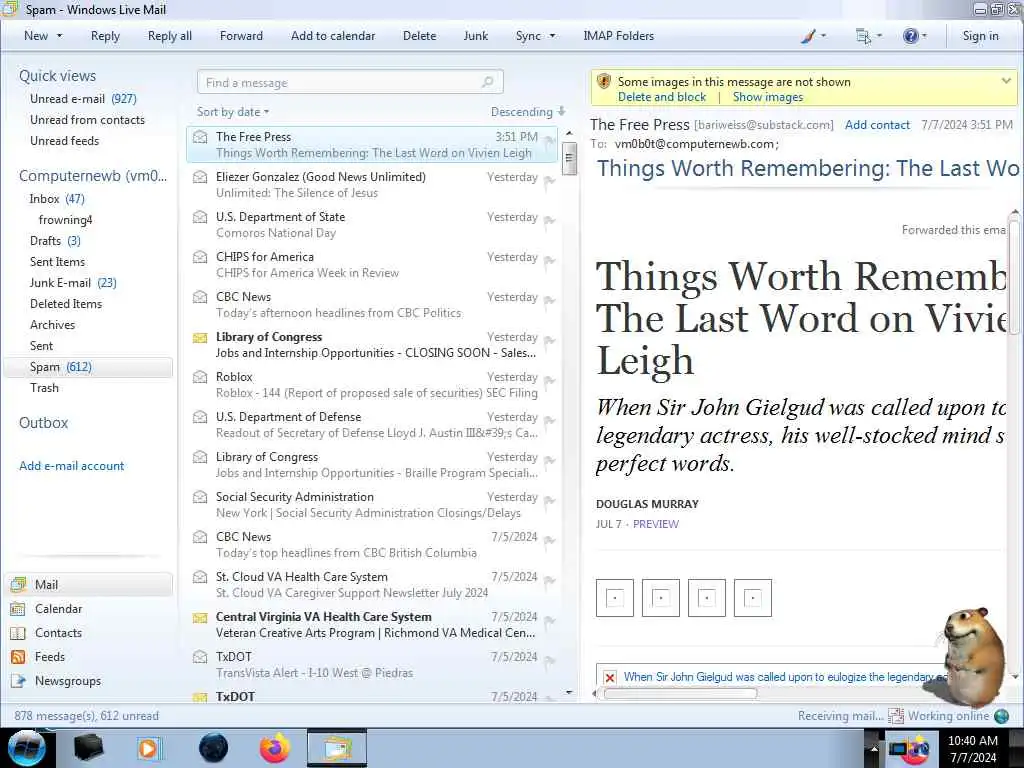Click the message list vertical scrollbar thumb
The height and width of the screenshot is (768, 1024).
tap(569, 158)
